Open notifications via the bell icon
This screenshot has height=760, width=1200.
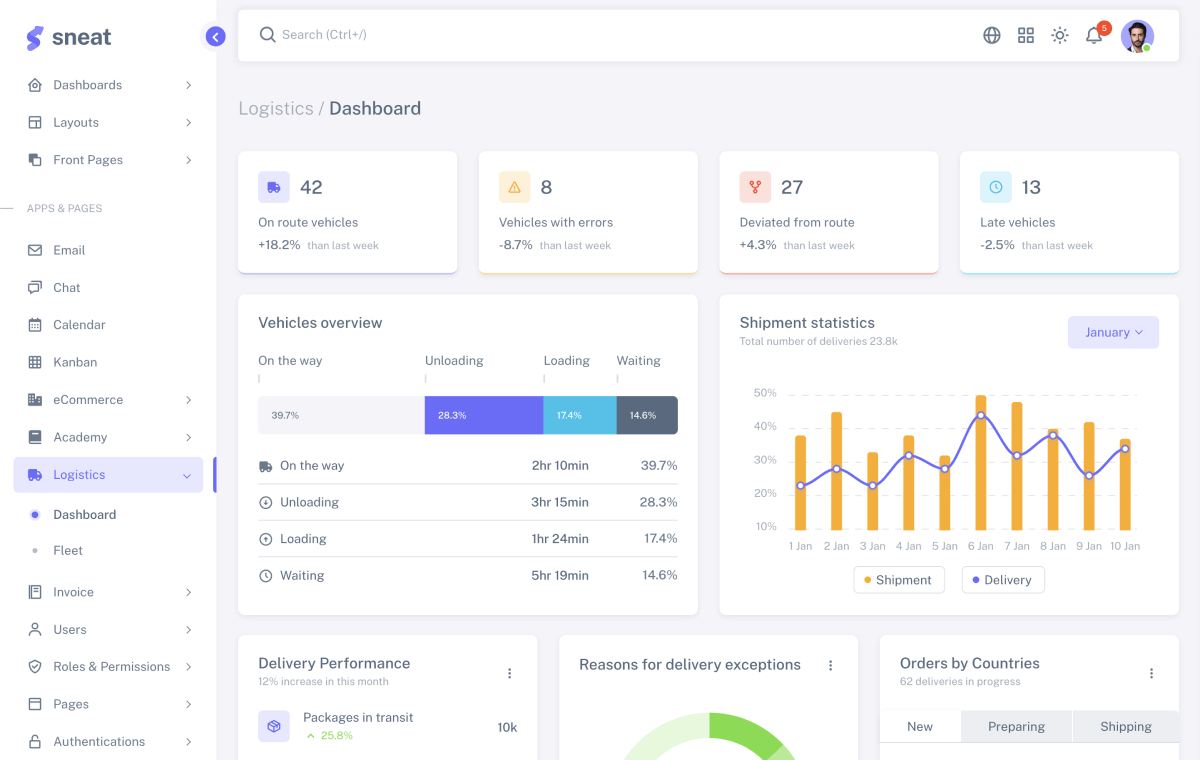coord(1093,35)
